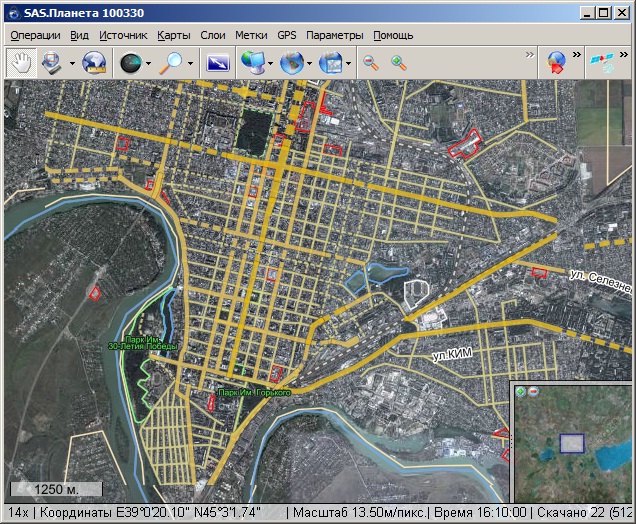Open the Параметры menu
This screenshot has width=636, height=524.
335,35
